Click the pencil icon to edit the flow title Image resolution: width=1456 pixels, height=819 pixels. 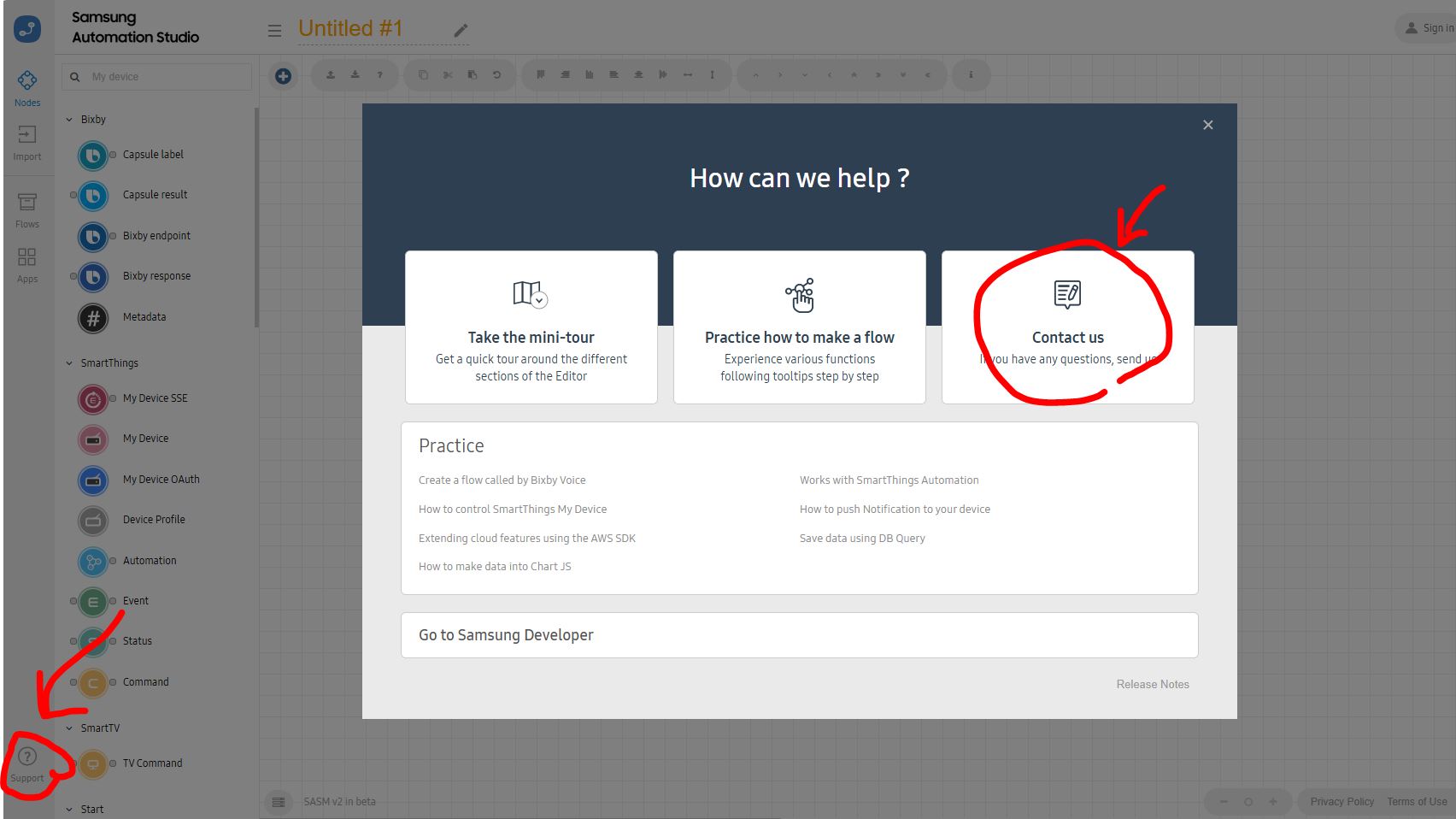(461, 31)
